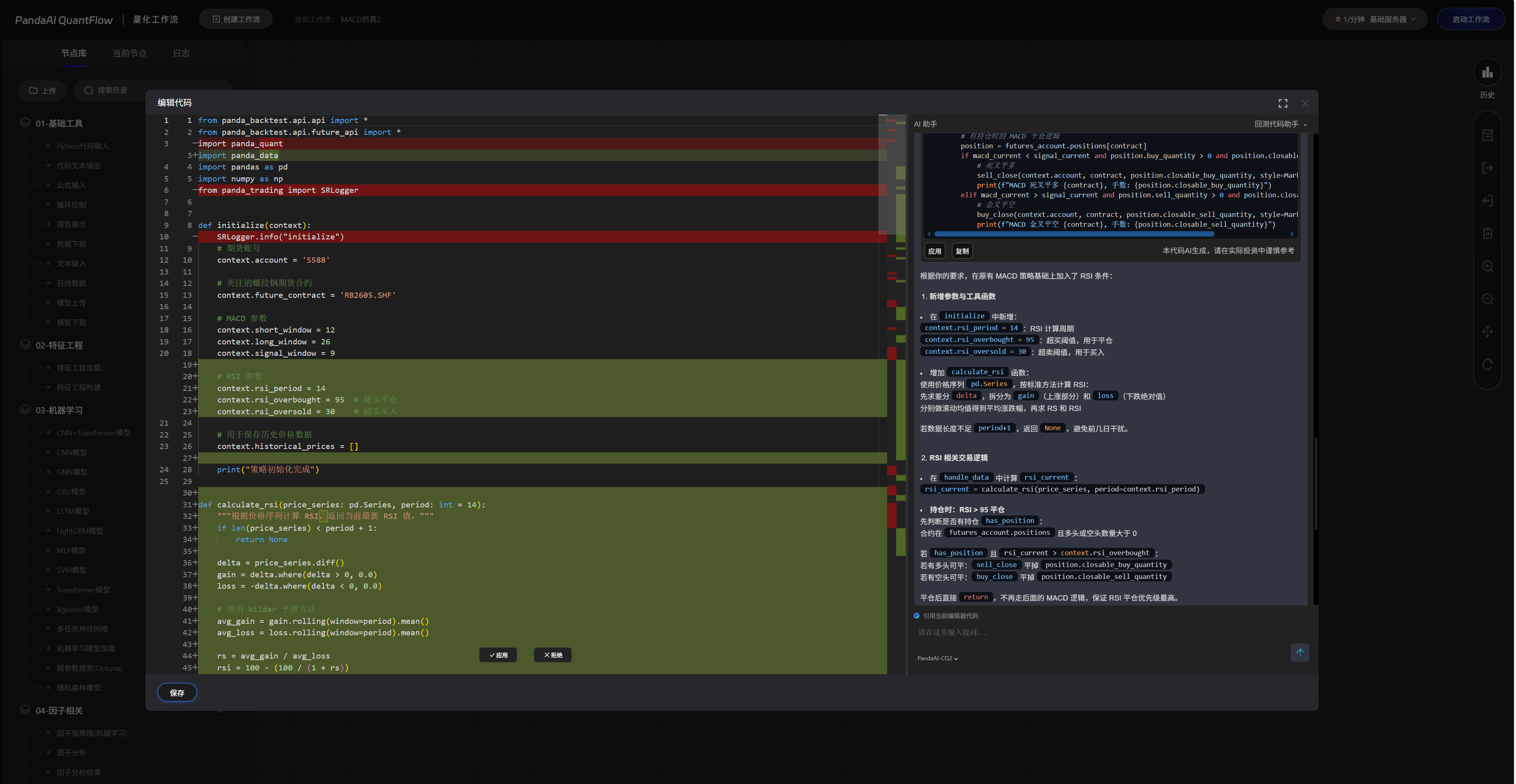
Task: Switch to the 当前节点 tab
Action: (x=130, y=53)
